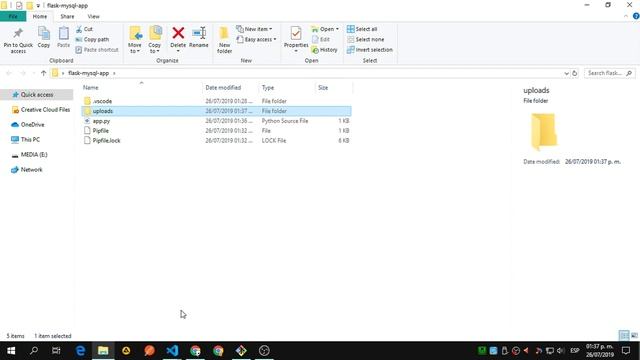This screenshot has height=360, width=640.
Task: Open Visual Studio Code from taskbar
Action: 172,351
